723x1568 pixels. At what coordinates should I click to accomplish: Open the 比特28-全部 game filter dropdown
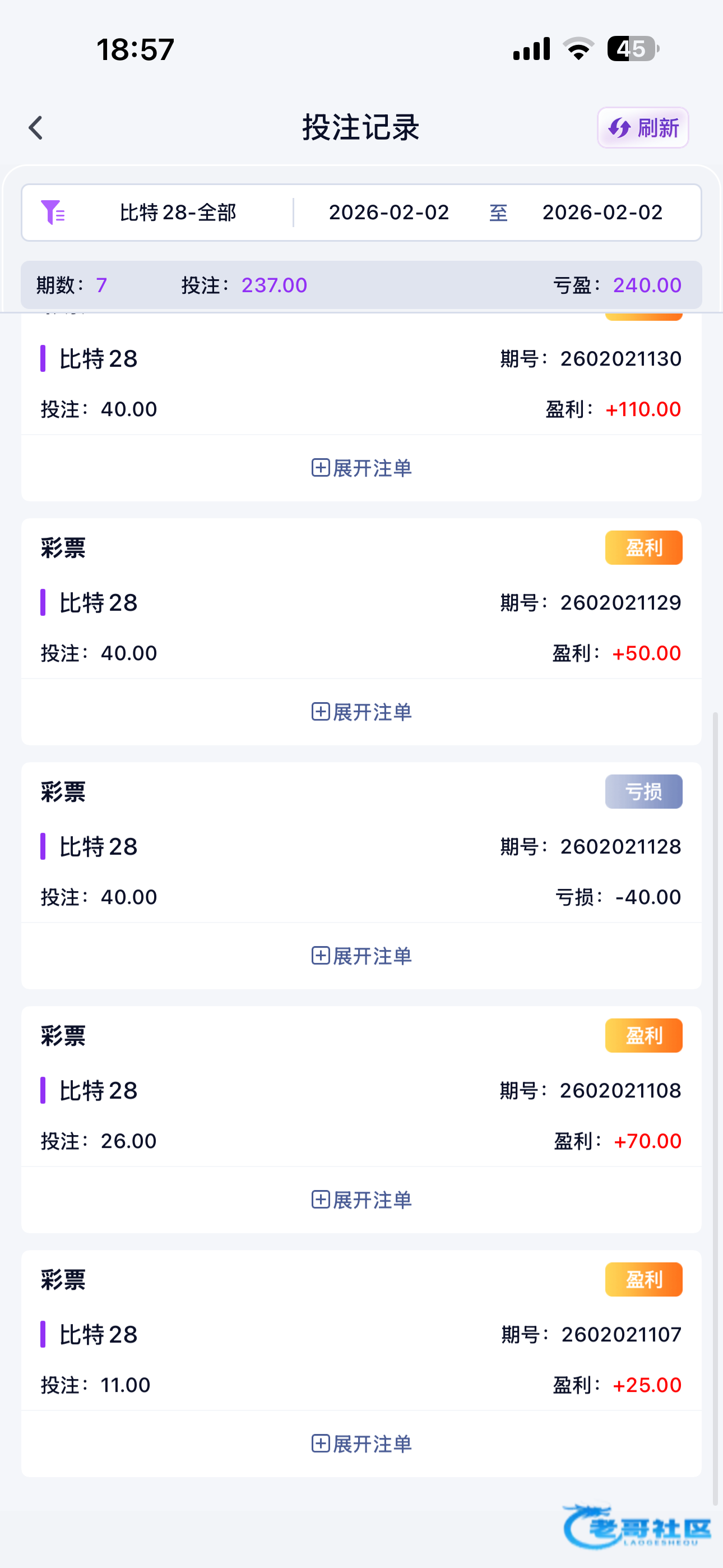[x=178, y=213]
